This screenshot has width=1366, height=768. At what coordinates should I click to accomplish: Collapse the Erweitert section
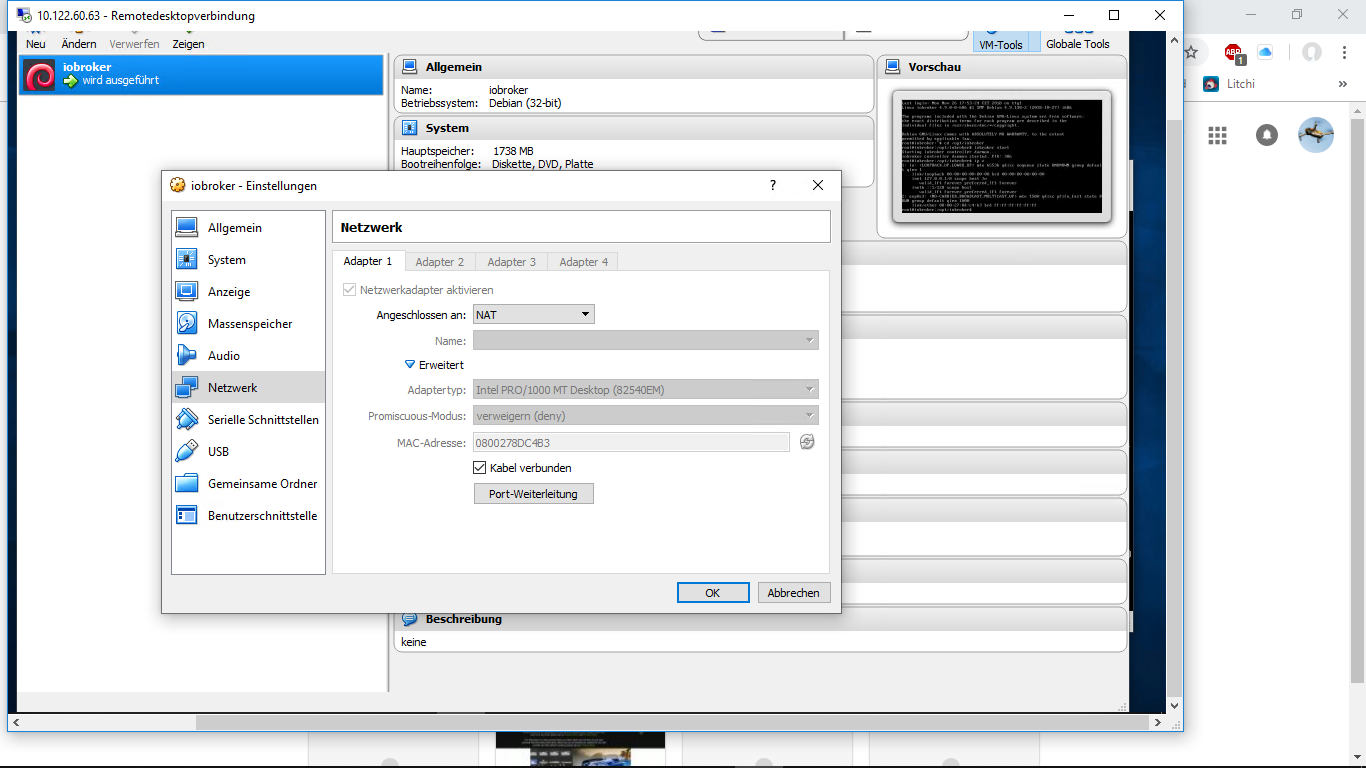[x=434, y=364]
